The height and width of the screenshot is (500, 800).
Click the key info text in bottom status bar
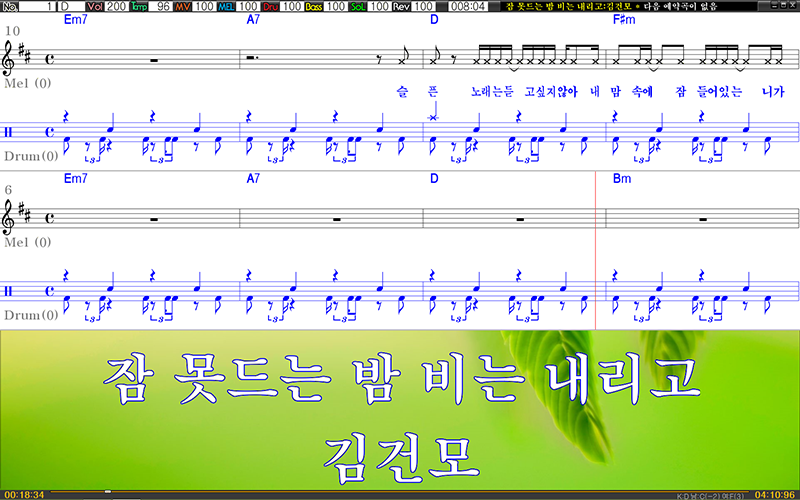[710, 496]
